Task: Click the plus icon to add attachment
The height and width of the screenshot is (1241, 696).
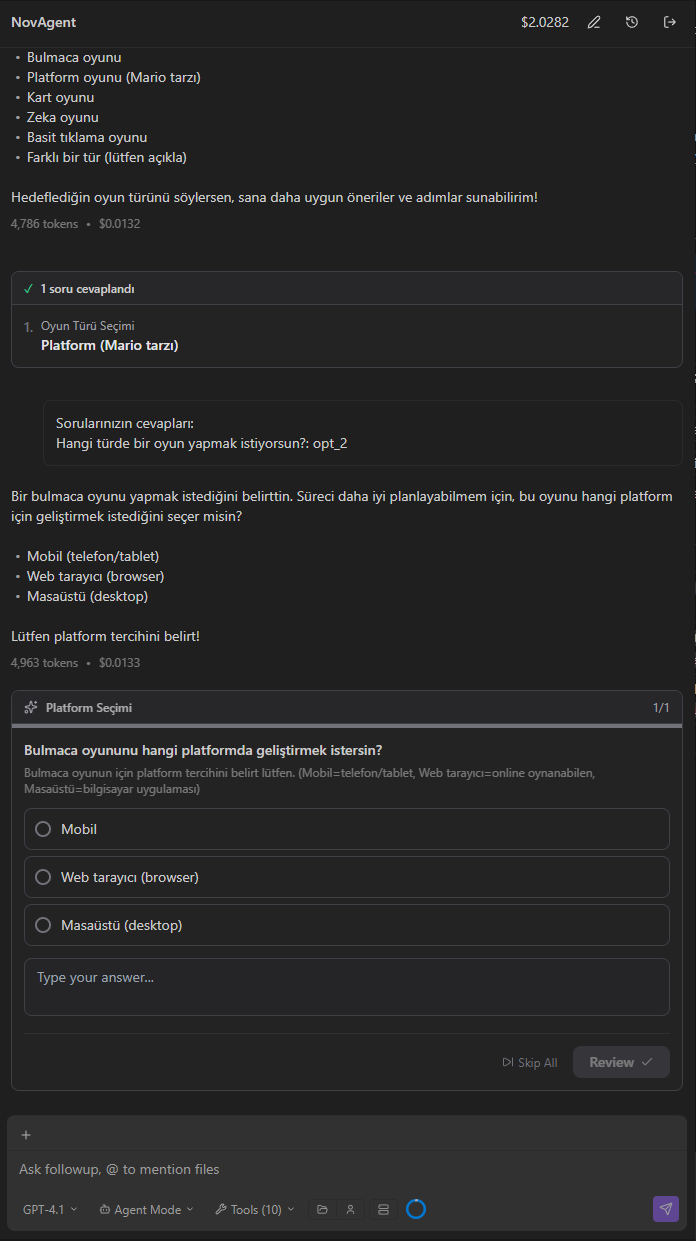Action: point(26,1135)
